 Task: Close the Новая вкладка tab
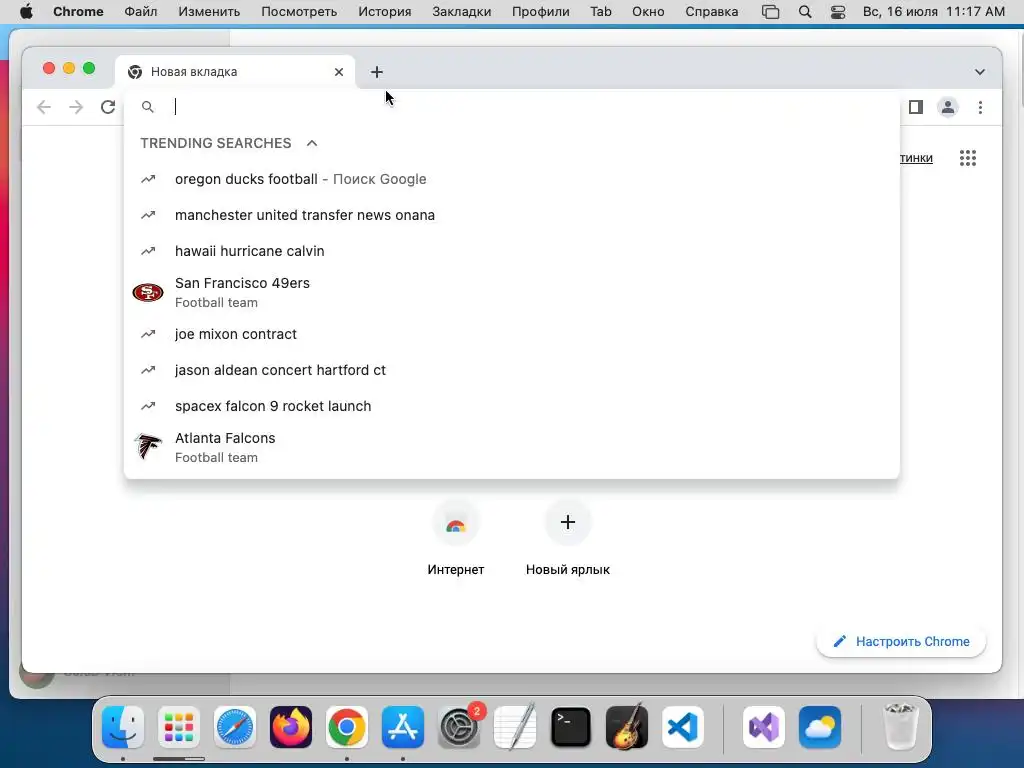(338, 72)
